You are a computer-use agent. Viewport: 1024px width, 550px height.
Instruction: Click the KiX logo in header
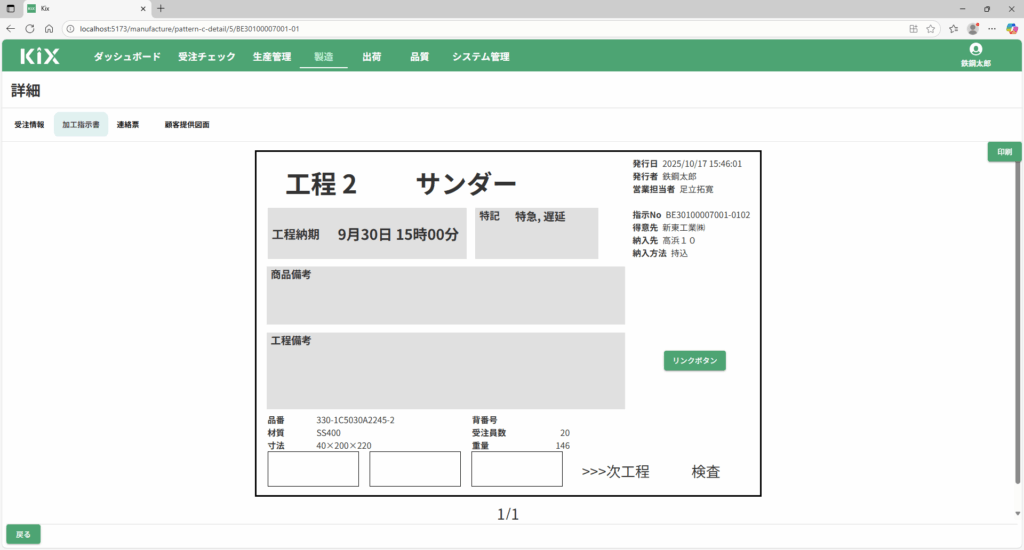pyautogui.click(x=40, y=57)
